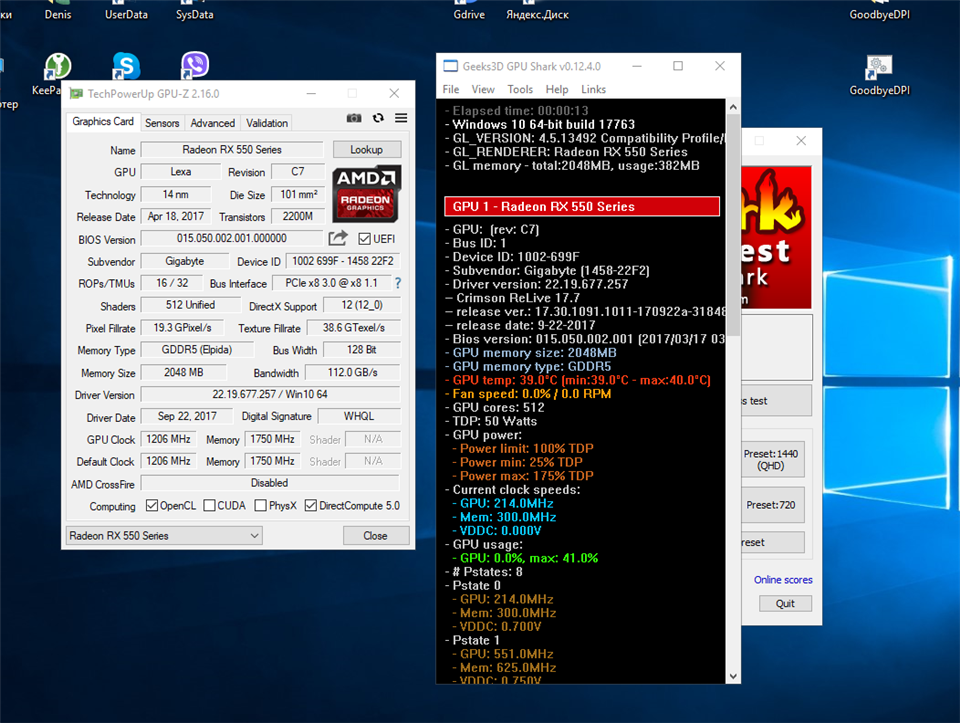Switch to the Sensors tab

coord(162,123)
